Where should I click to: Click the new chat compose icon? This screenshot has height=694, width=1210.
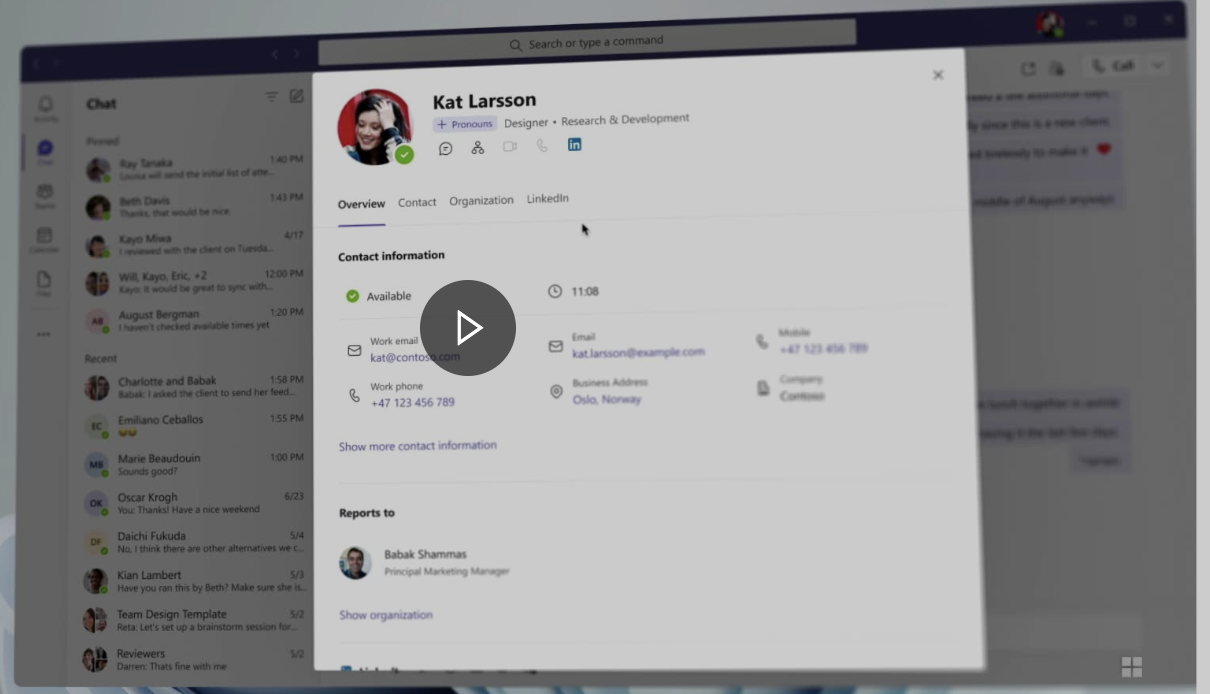click(x=297, y=97)
